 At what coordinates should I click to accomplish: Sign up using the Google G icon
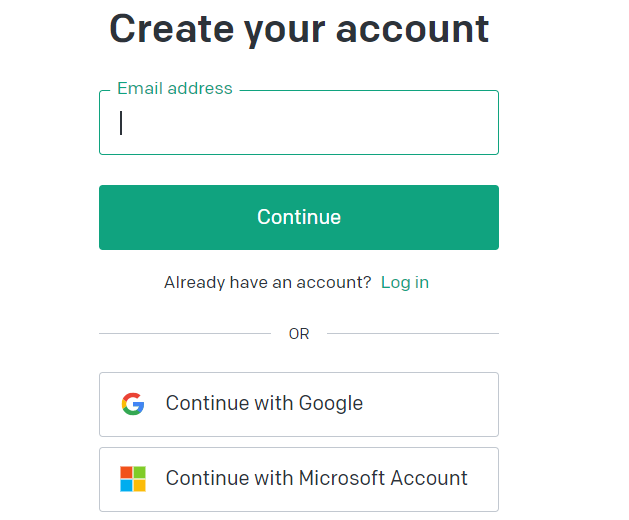(x=133, y=404)
